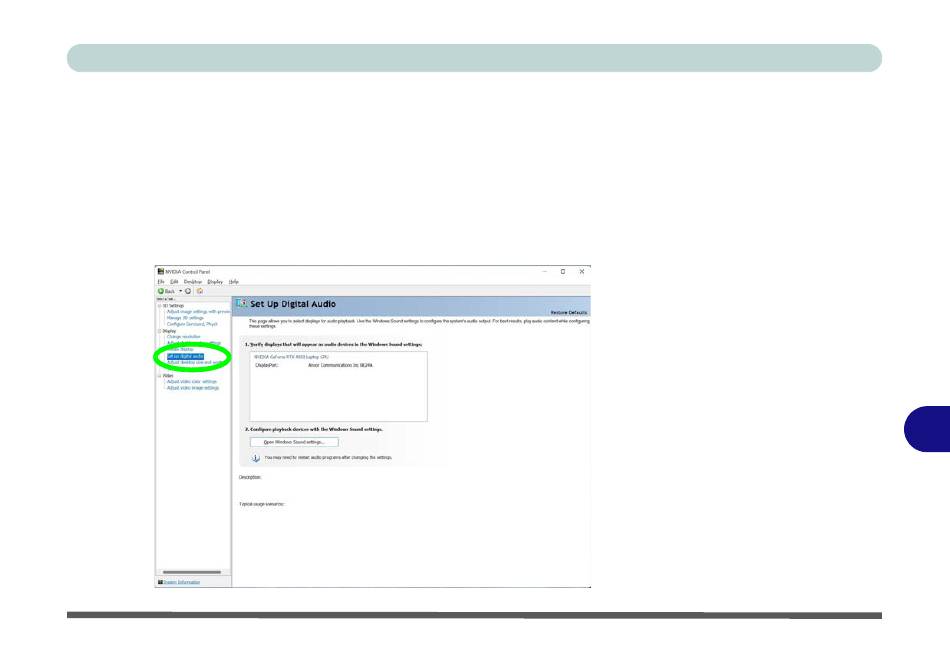Select Adjust video image settings
The width and height of the screenshot is (950, 669).
click(x=193, y=388)
